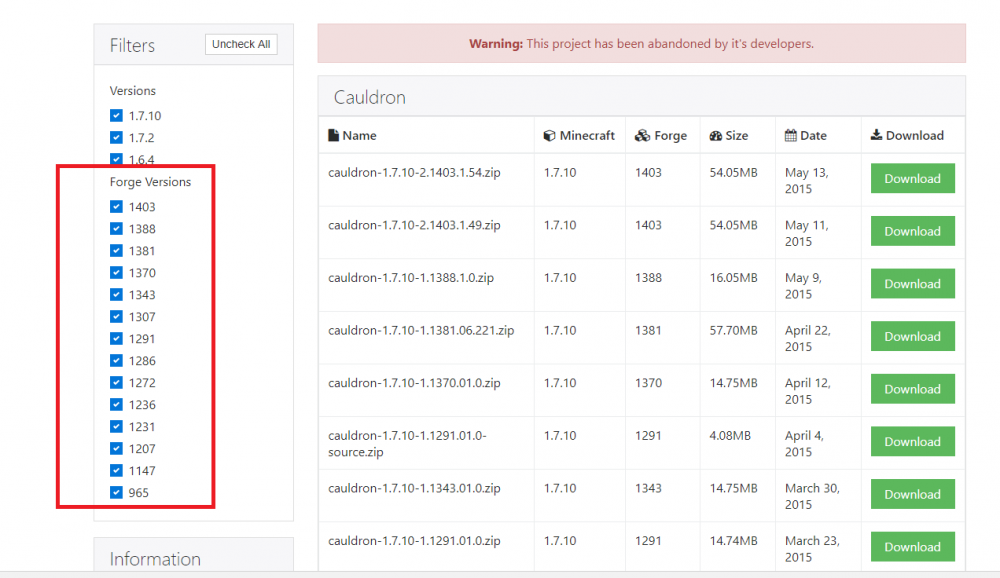Click the blocks icon beside Forge header

[x=642, y=135]
